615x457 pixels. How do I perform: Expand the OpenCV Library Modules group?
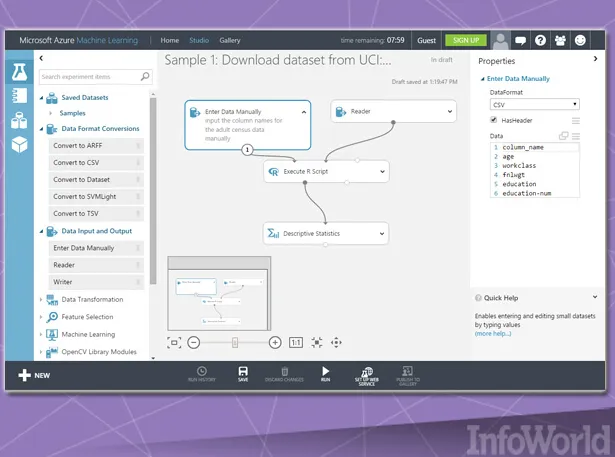point(41,352)
